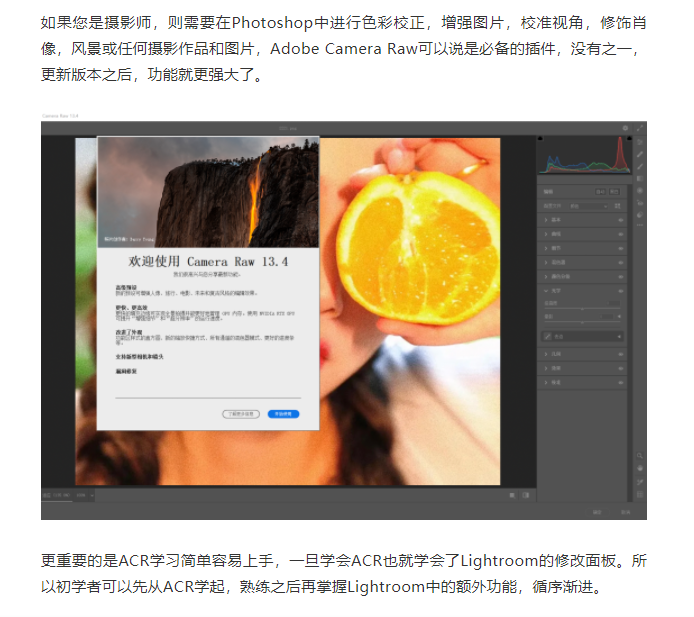Click the outlined learn-more button in dialog
The image size is (694, 617).
tap(241, 414)
